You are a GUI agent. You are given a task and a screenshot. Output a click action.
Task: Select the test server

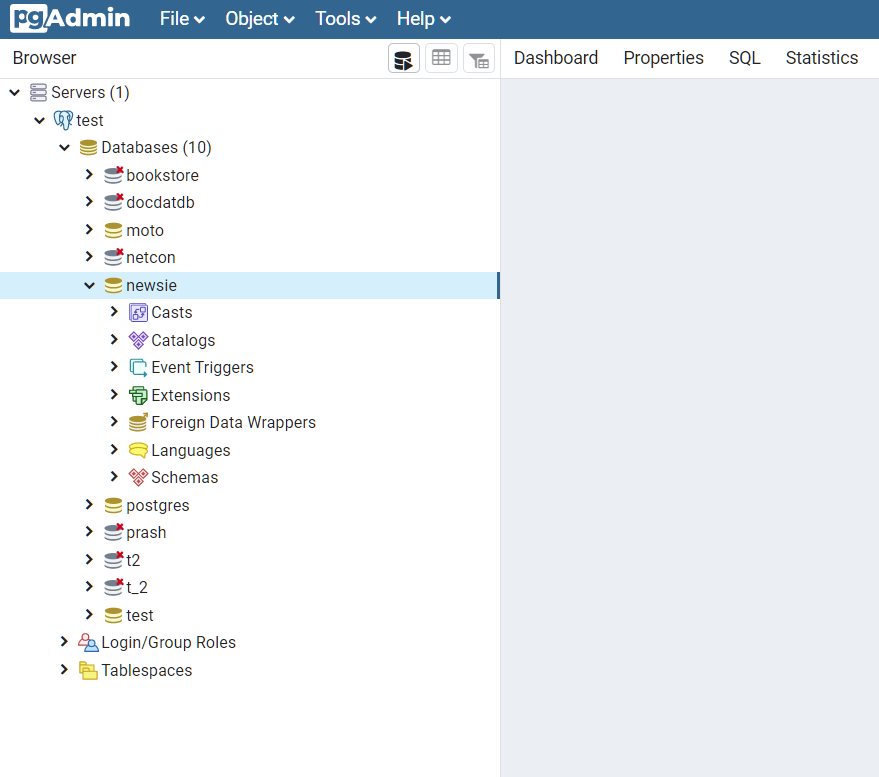point(90,120)
